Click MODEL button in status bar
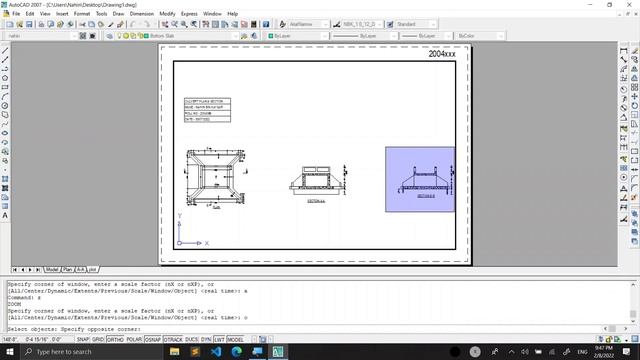Viewport: 640px width, 360px height. tap(235, 339)
